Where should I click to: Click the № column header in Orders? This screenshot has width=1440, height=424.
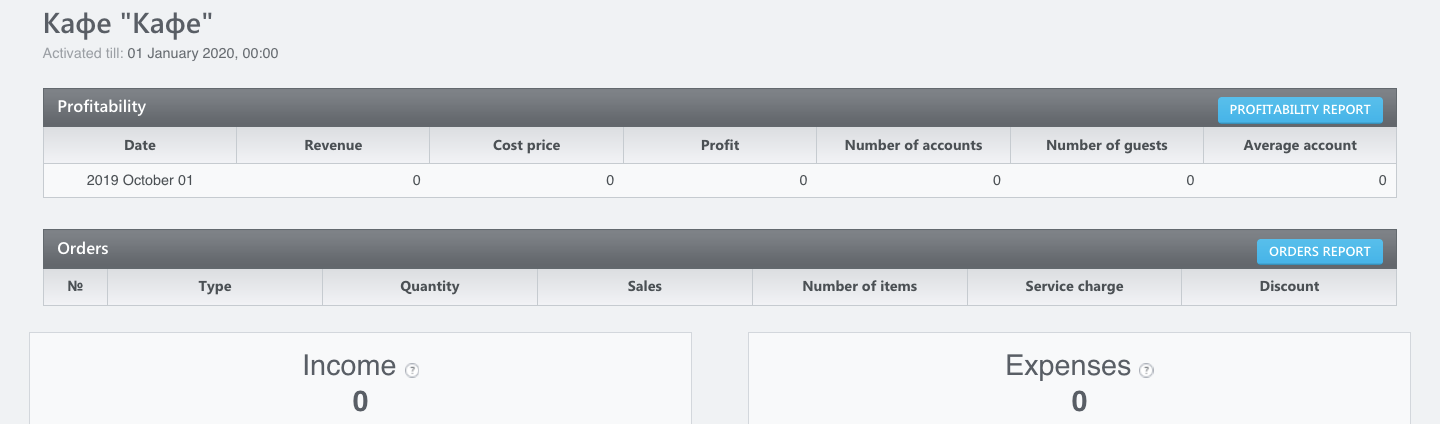(75, 286)
